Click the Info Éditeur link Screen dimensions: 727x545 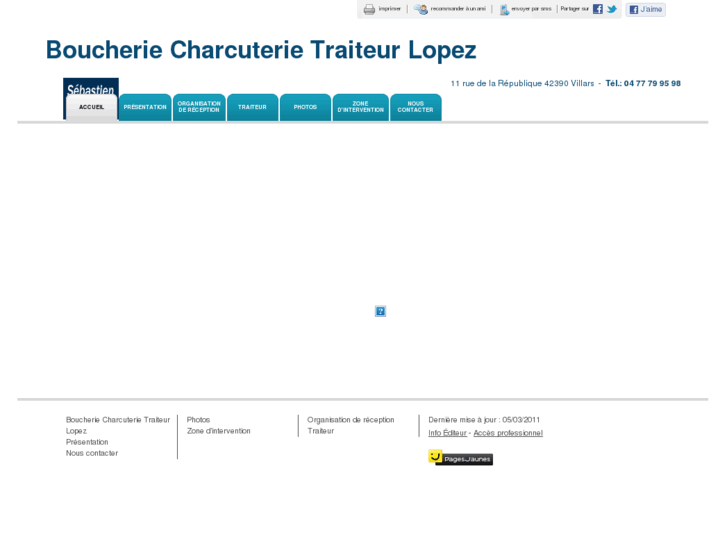[447, 433]
